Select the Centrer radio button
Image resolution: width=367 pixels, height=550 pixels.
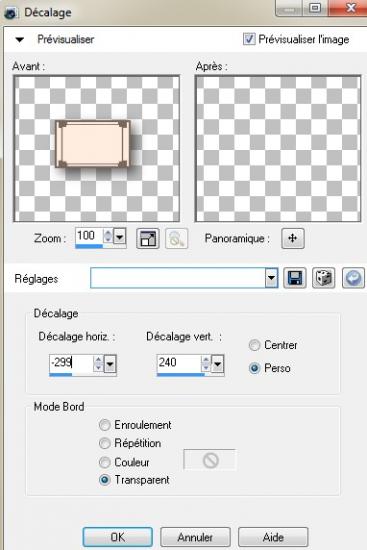click(x=254, y=345)
